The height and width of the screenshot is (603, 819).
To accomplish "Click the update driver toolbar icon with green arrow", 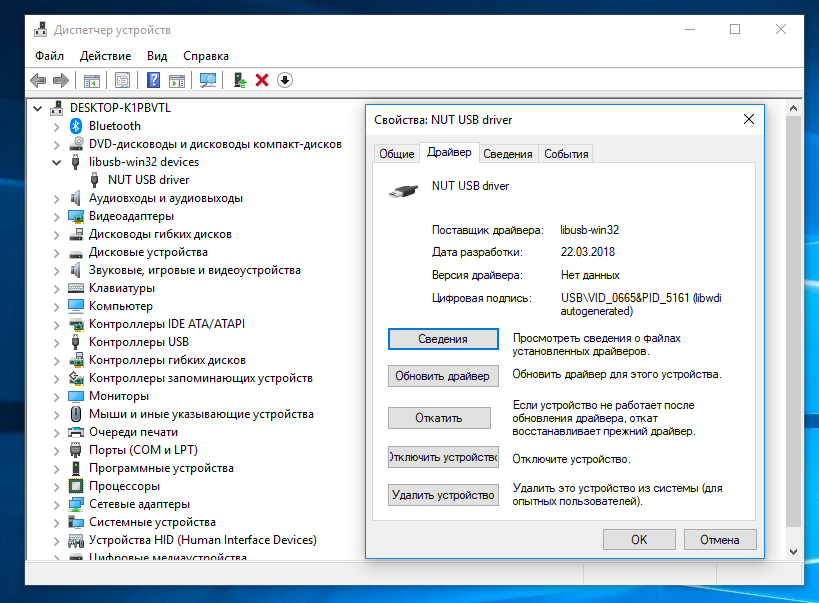I will coord(239,80).
